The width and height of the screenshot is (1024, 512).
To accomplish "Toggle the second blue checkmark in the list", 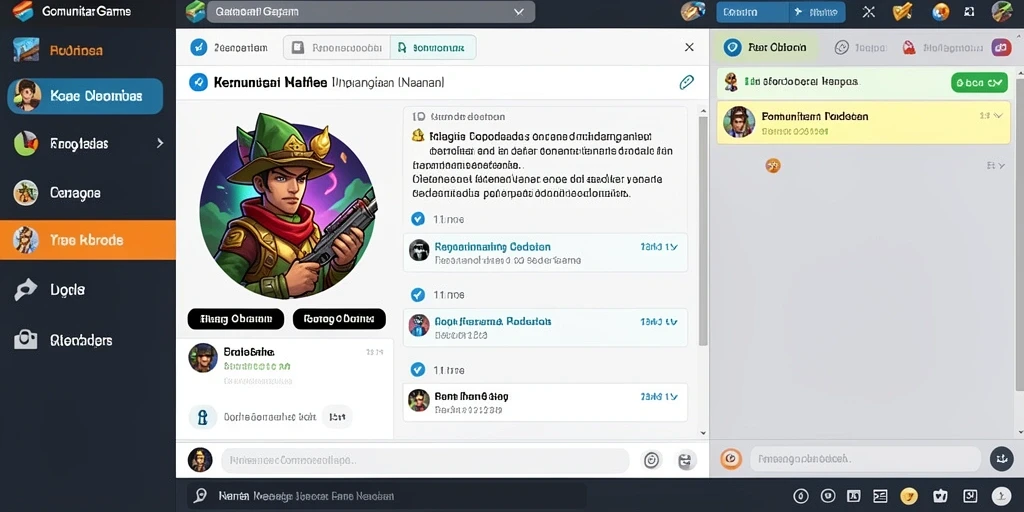I will pos(418,295).
